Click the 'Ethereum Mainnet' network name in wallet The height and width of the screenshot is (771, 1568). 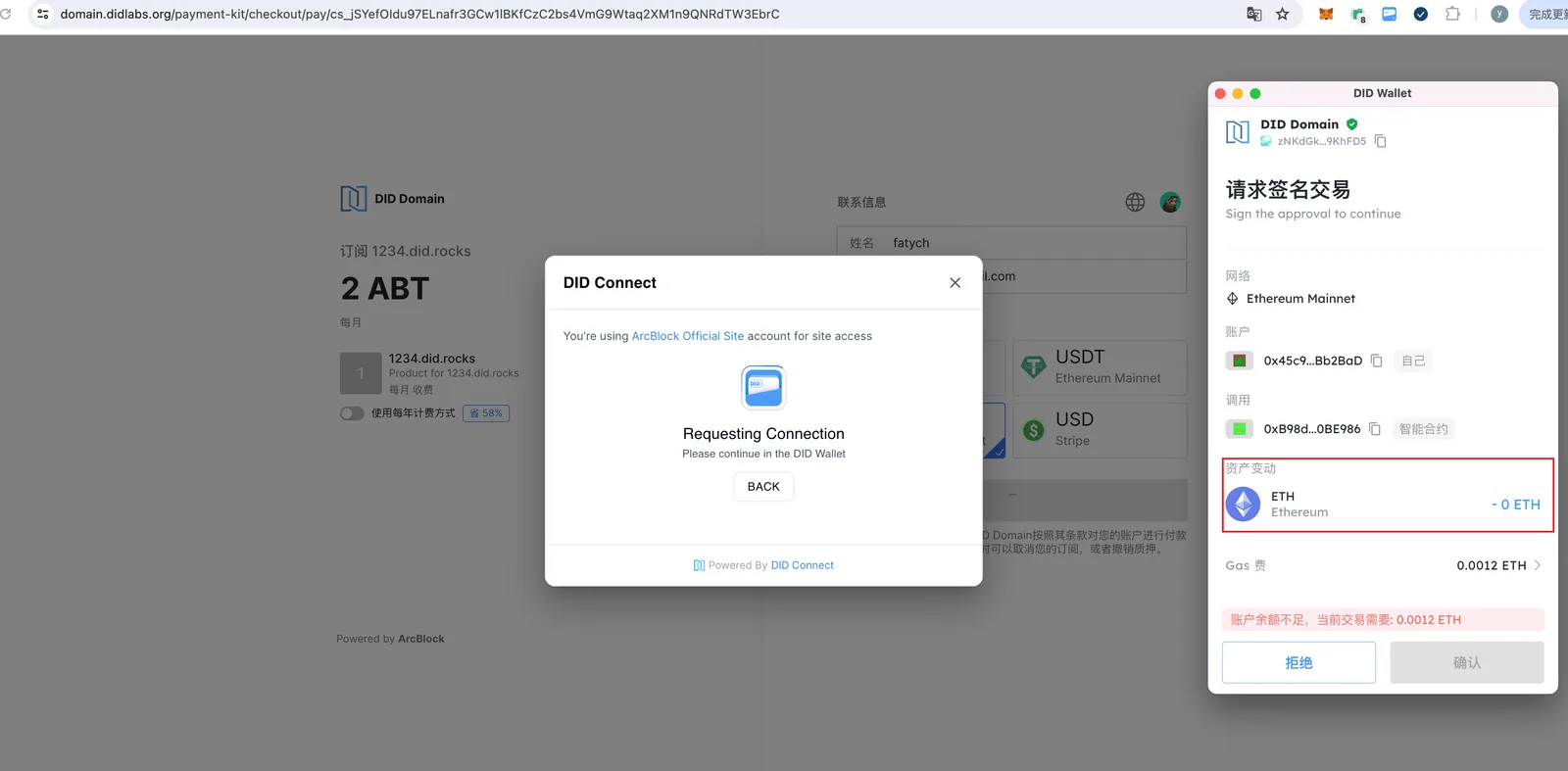1300,299
